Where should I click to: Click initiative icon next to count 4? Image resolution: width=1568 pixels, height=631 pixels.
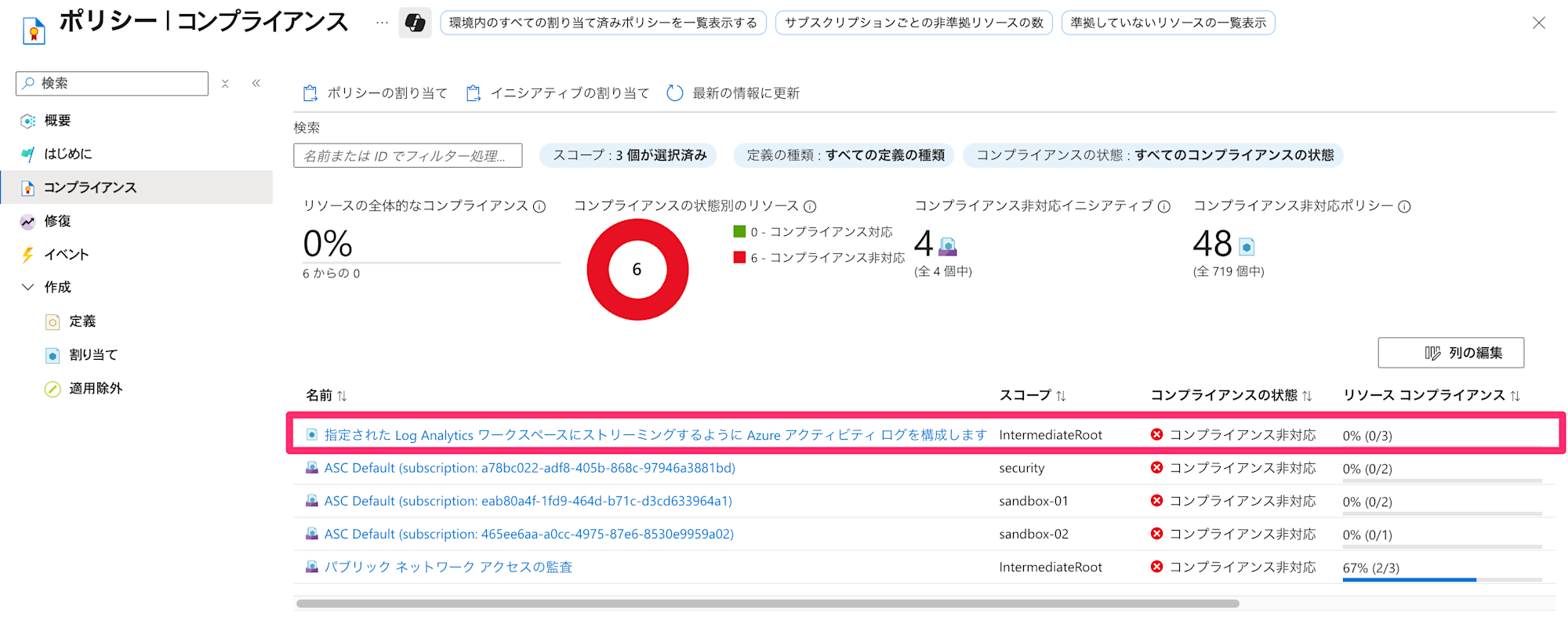click(948, 247)
